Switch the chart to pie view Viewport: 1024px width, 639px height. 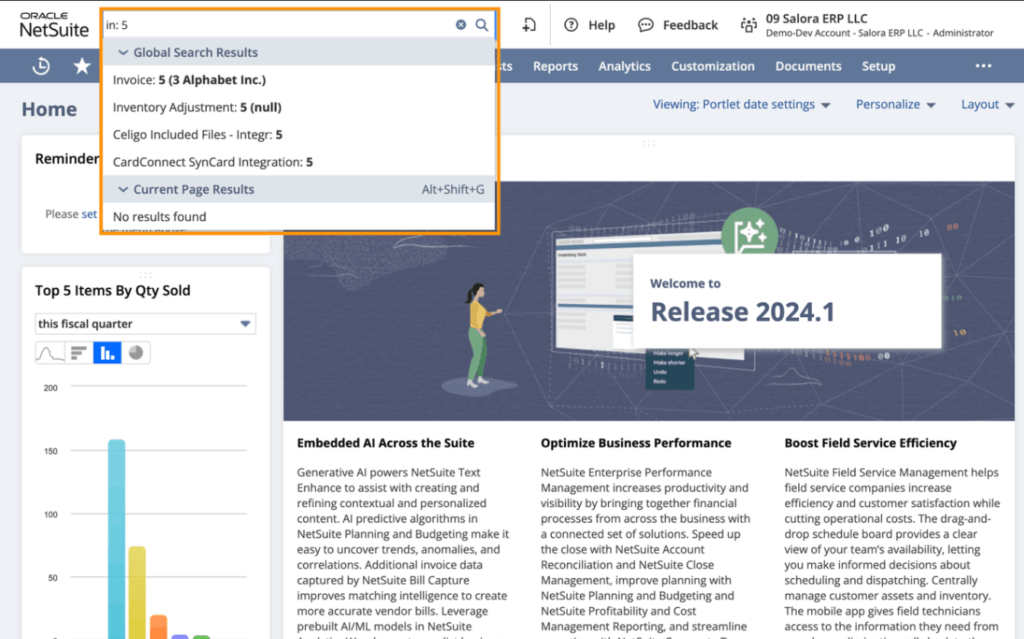136,352
